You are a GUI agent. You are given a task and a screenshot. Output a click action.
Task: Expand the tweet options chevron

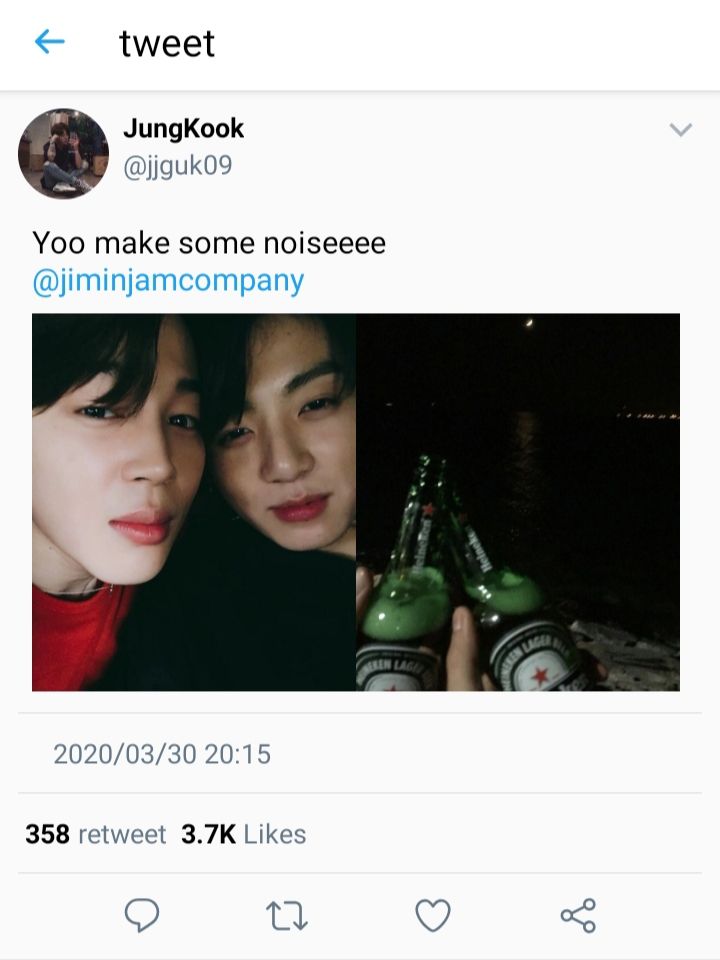tap(680, 129)
